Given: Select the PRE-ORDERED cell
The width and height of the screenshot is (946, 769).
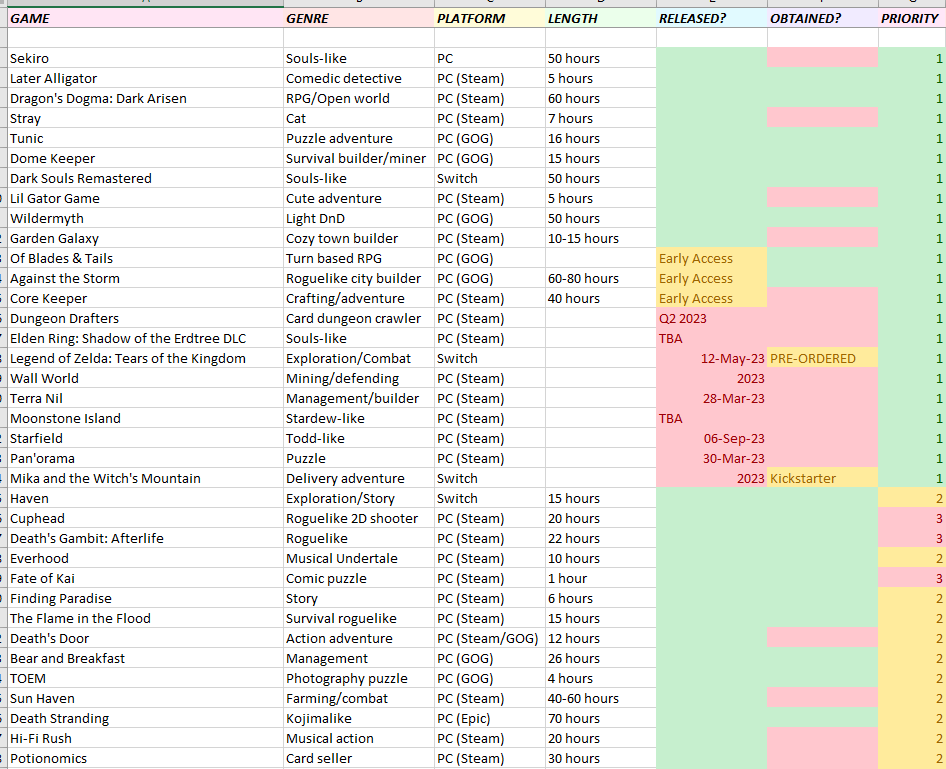Looking at the screenshot, I should (823, 358).
